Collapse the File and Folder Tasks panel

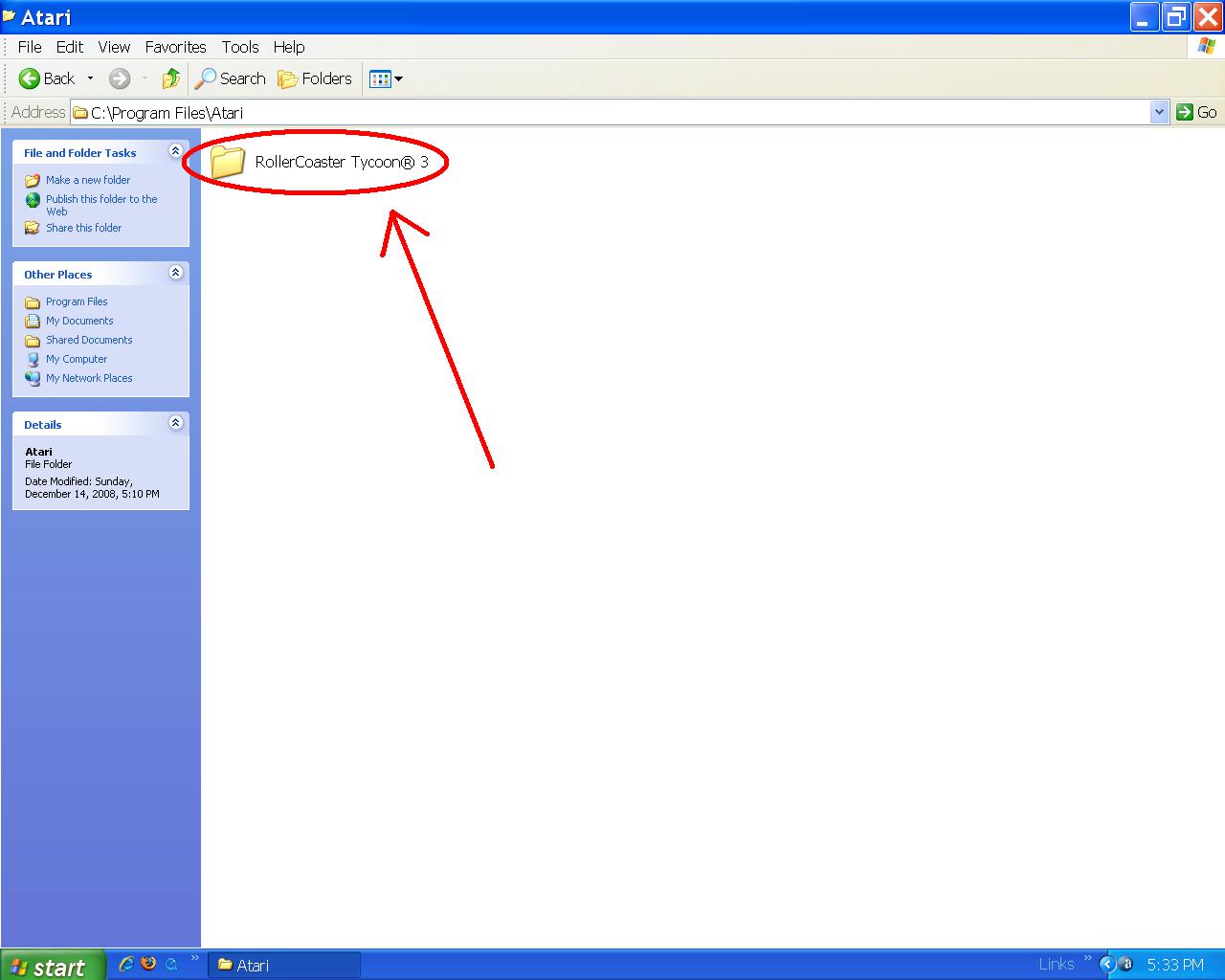[175, 151]
